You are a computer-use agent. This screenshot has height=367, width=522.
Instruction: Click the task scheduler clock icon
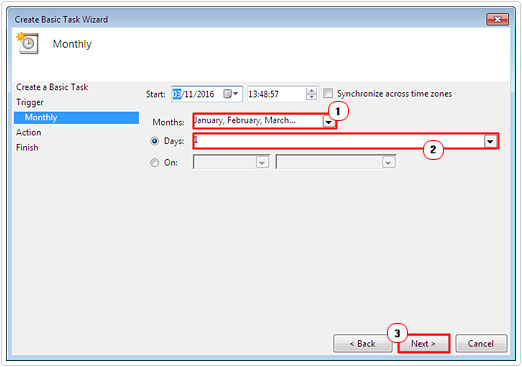[27, 43]
